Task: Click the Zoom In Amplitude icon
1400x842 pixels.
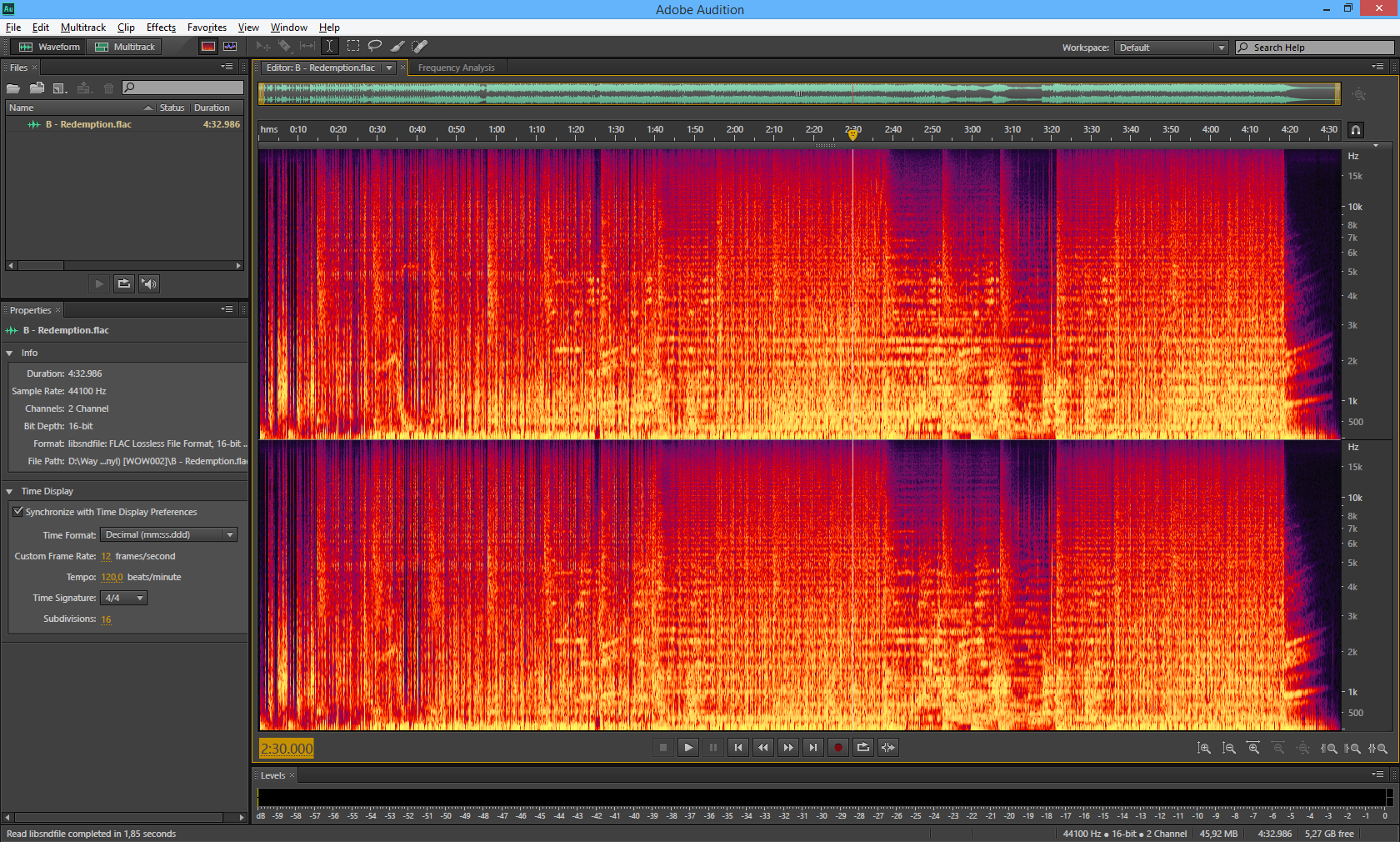Action: [1203, 749]
